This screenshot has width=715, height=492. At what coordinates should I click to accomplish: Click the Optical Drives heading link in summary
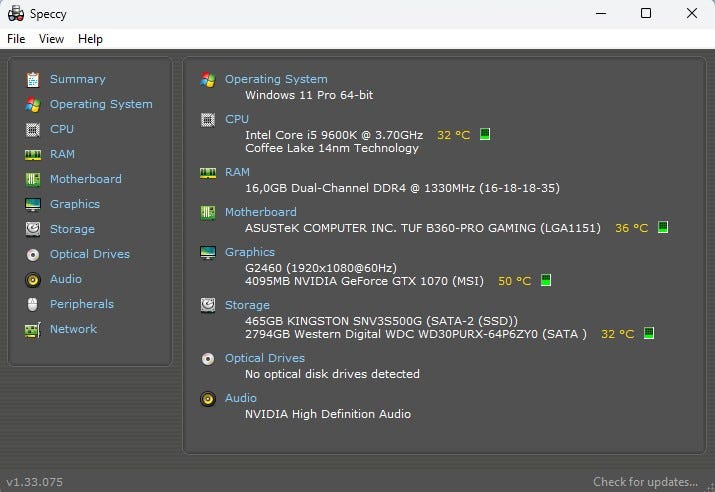tap(265, 358)
